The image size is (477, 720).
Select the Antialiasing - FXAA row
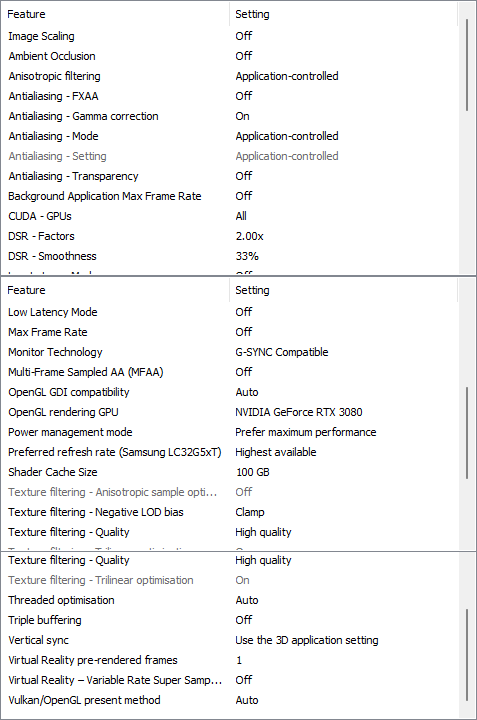(230, 96)
